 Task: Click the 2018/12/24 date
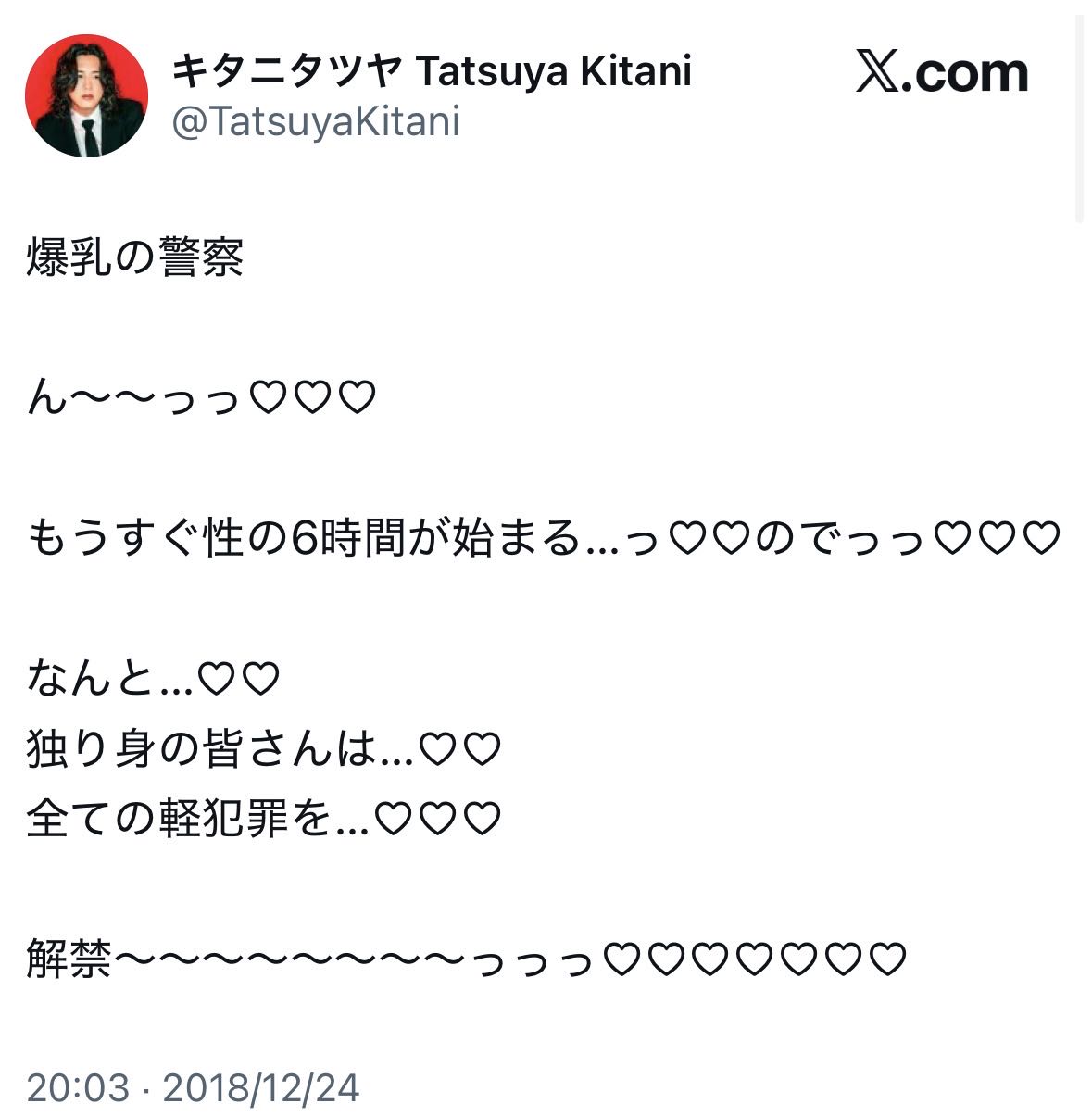pyautogui.click(x=261, y=1087)
